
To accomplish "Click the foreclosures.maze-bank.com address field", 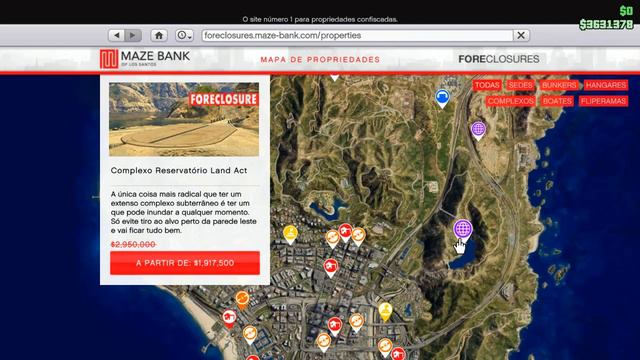I will (x=357, y=36).
